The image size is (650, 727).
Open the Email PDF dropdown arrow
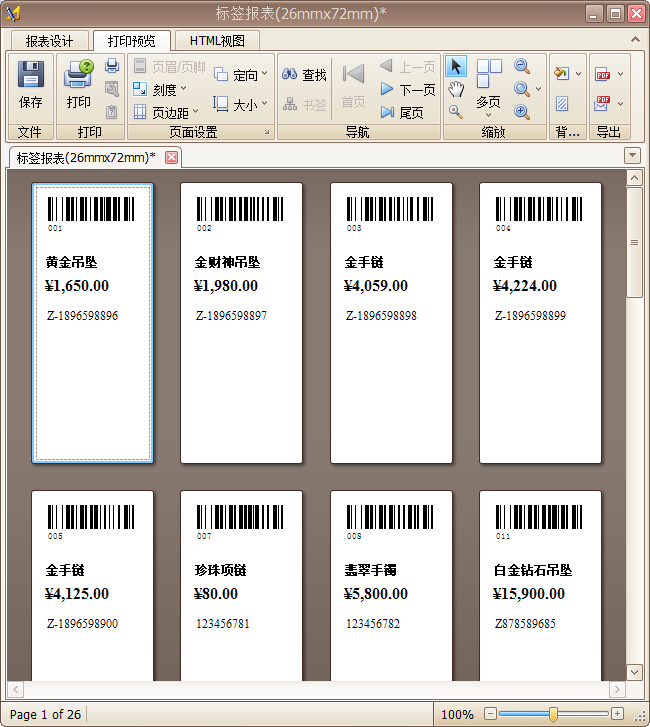[x=620, y=104]
